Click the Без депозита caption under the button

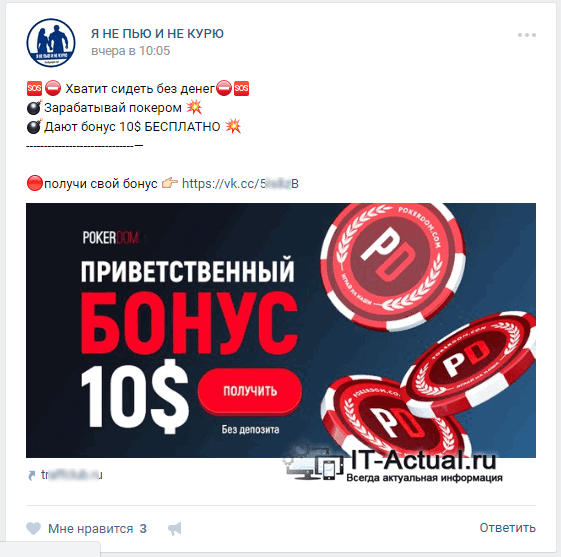(x=250, y=429)
